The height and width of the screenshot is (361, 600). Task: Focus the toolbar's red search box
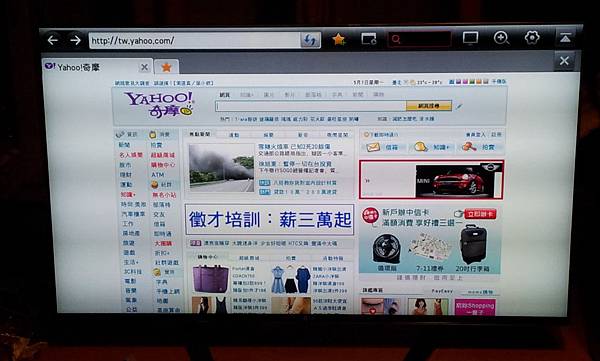tap(420, 39)
